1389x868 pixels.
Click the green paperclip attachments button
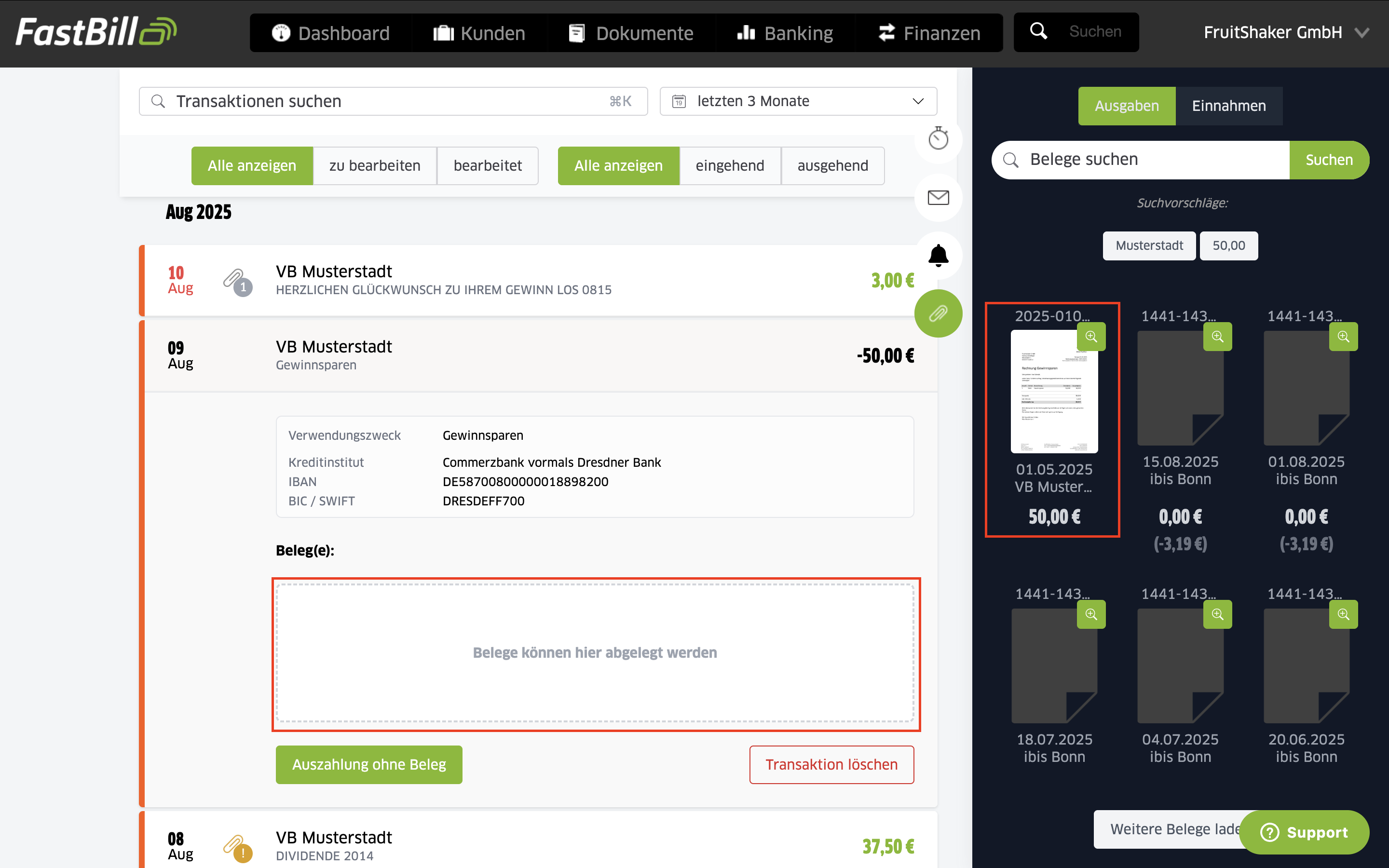click(x=938, y=313)
